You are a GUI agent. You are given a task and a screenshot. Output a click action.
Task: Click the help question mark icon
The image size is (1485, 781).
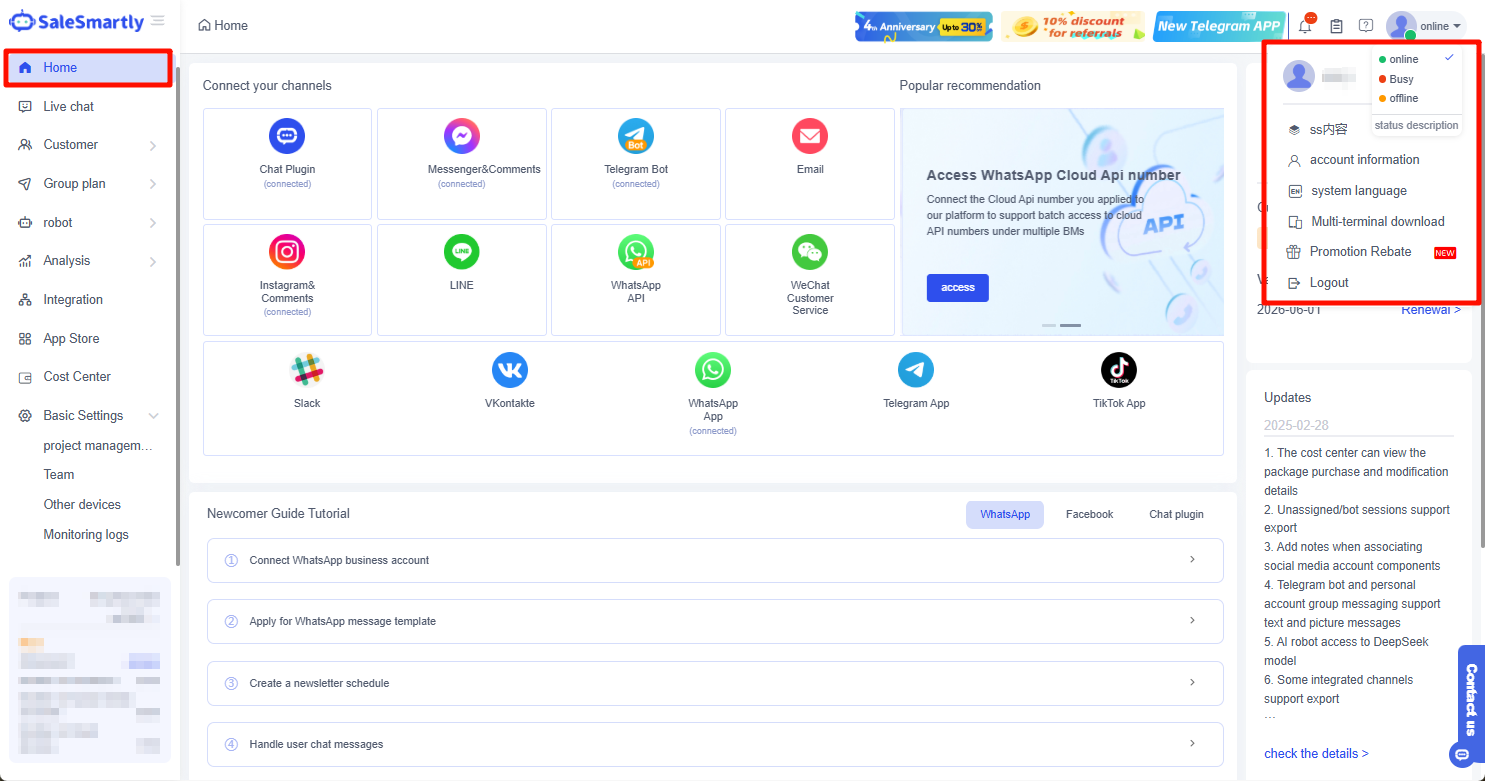1366,26
